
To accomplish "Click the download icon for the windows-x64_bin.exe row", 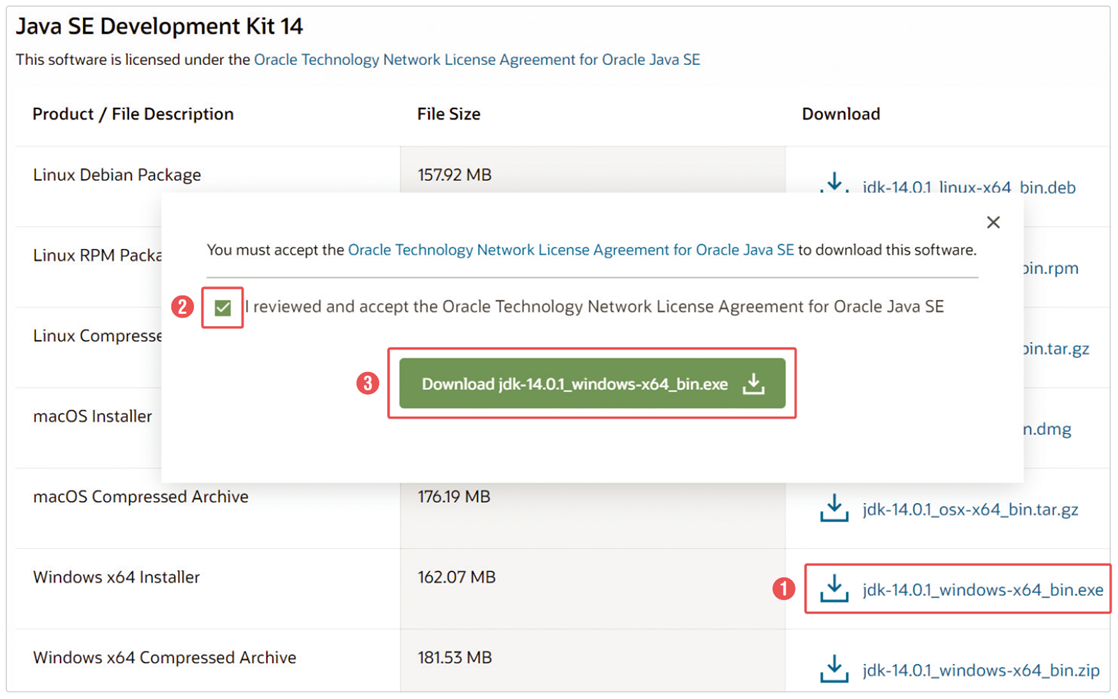I will [x=834, y=588].
